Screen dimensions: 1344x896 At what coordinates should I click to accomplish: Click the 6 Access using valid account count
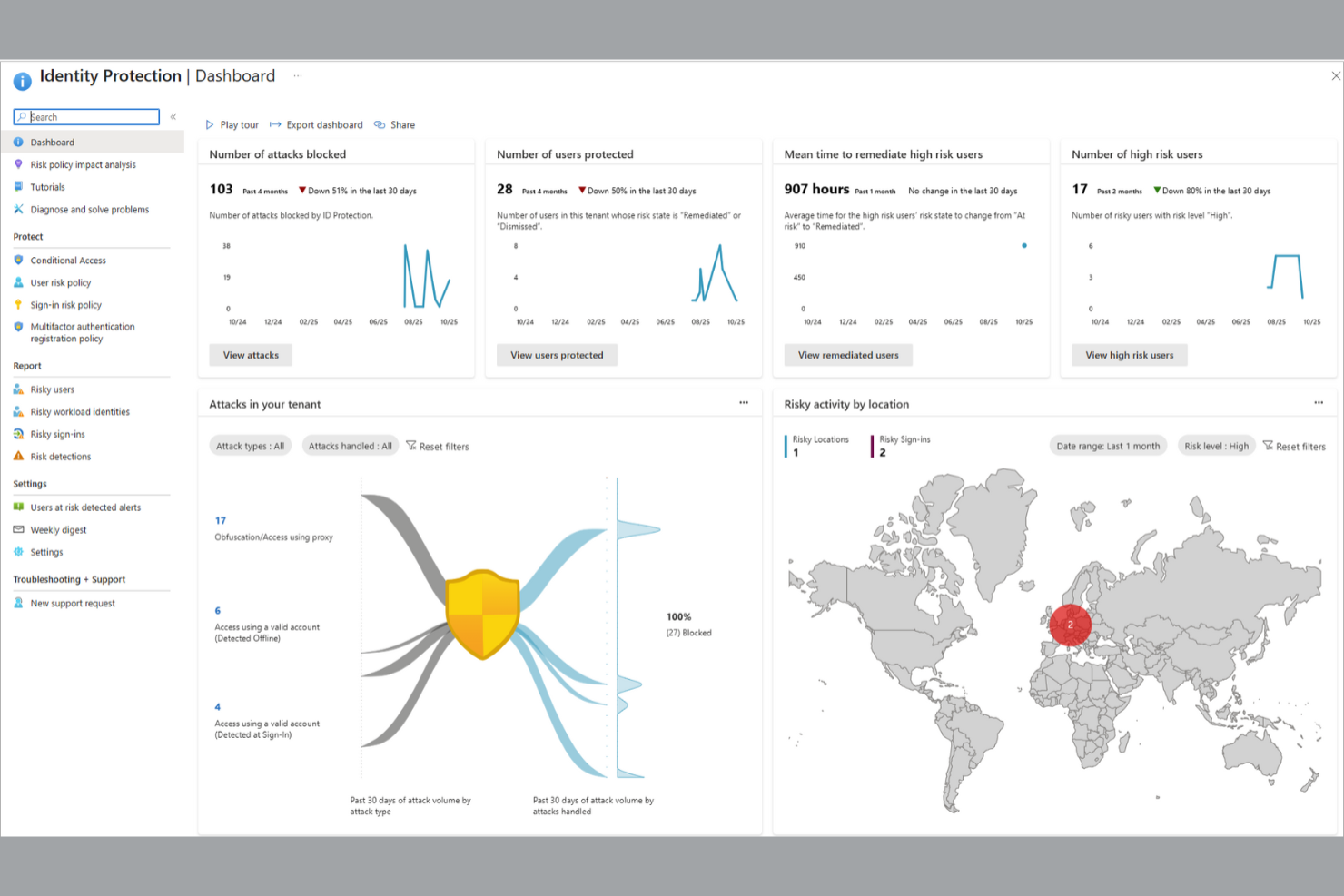[x=218, y=611]
